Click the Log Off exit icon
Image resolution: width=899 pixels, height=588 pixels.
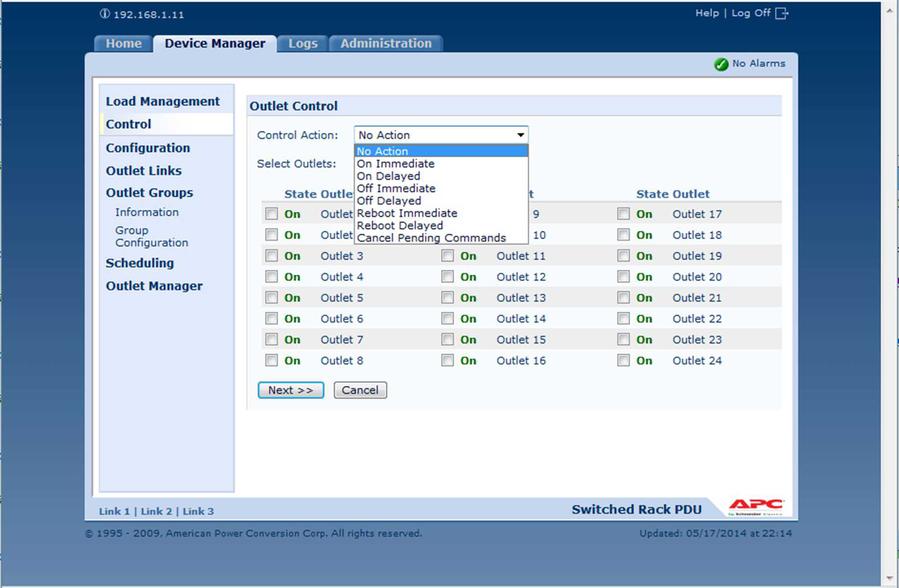(x=782, y=13)
